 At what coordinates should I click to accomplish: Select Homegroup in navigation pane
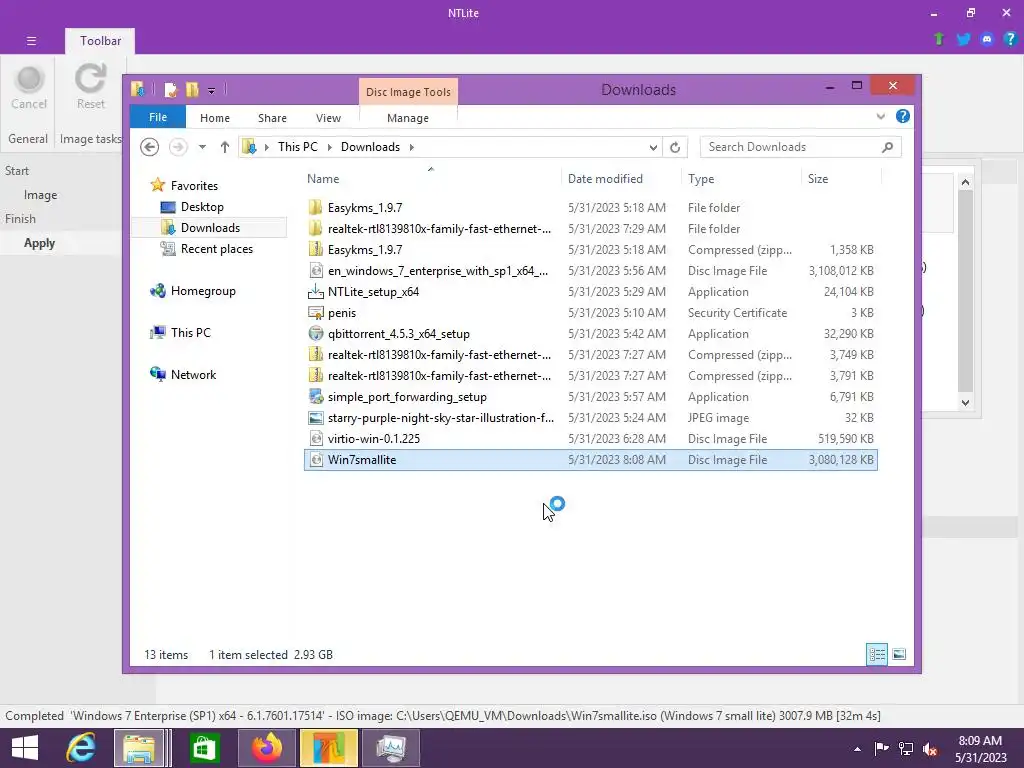point(202,291)
